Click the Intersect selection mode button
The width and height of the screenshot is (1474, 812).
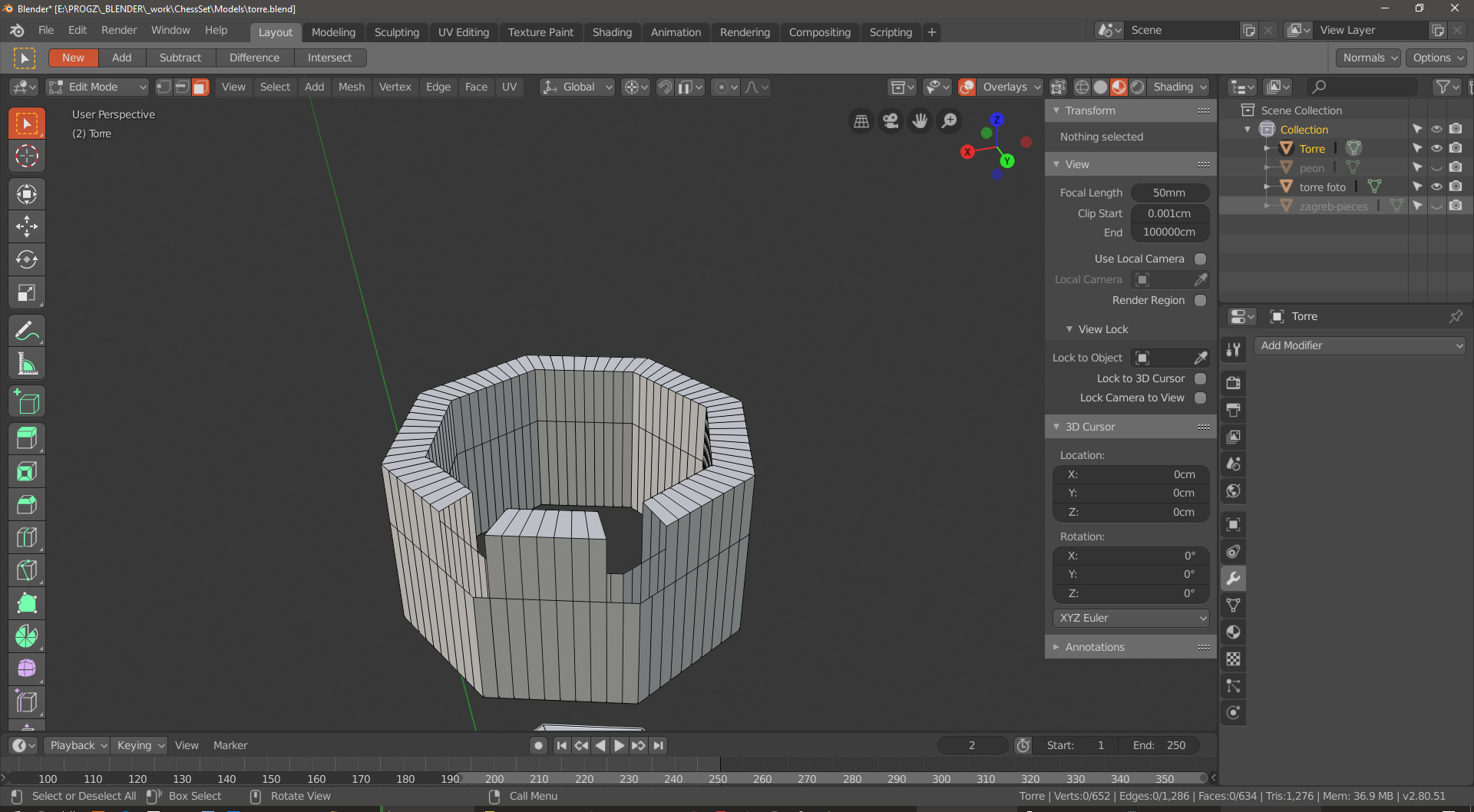329,58
